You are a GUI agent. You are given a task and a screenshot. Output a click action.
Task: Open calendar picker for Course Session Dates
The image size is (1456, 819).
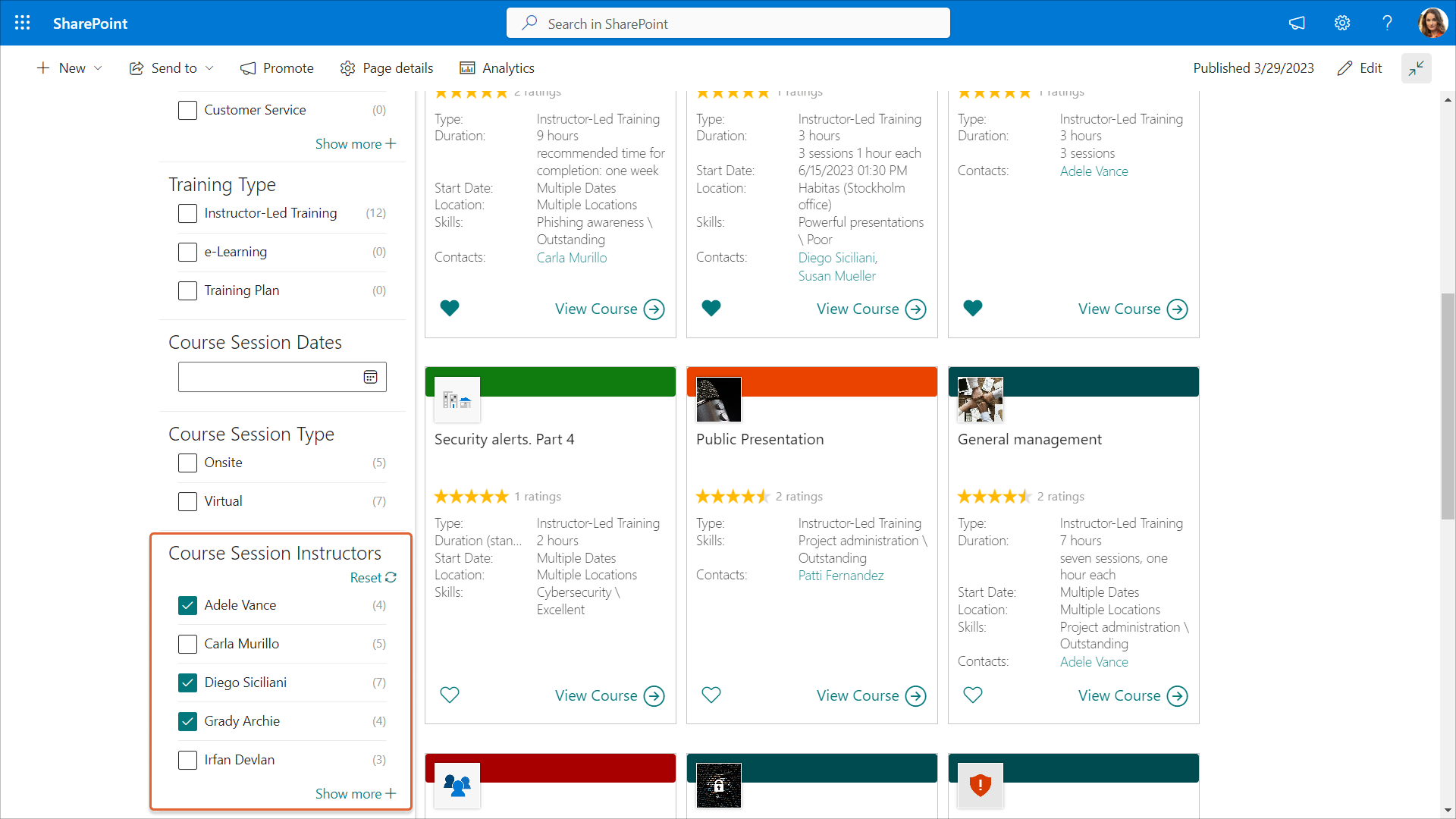coord(370,377)
